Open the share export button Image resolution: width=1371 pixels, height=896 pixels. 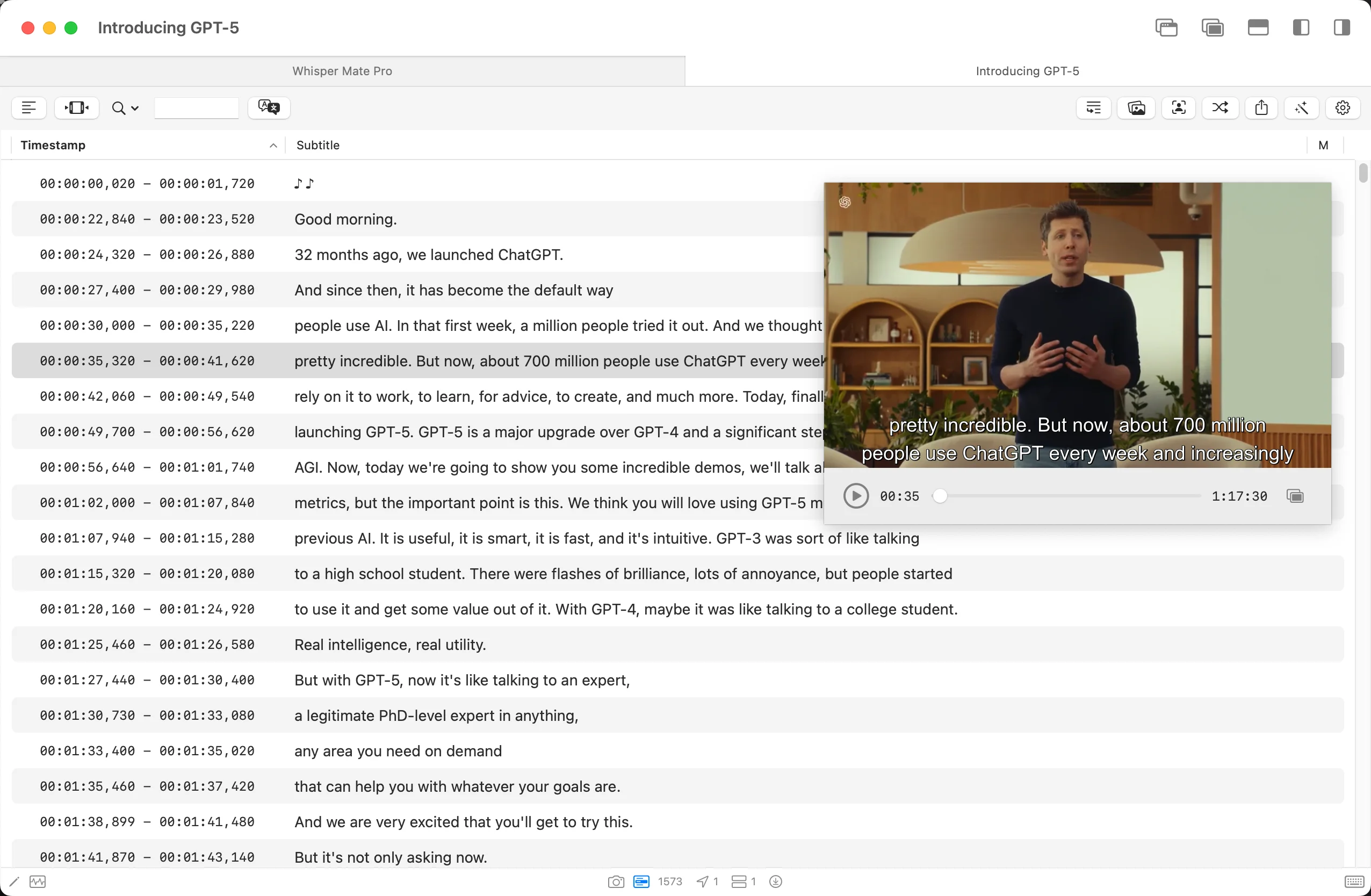coord(1261,107)
